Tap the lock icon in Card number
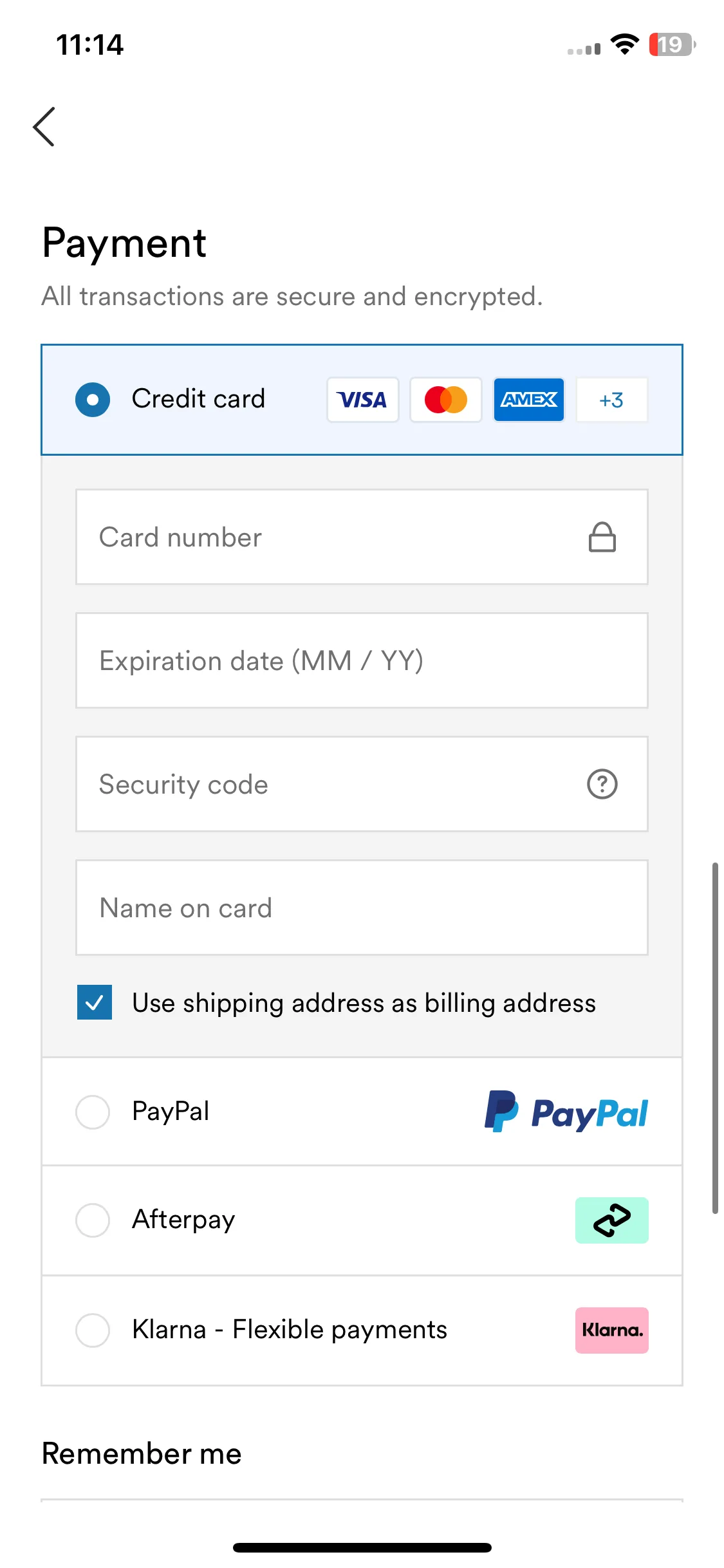The width and height of the screenshot is (724, 1568). click(602, 537)
